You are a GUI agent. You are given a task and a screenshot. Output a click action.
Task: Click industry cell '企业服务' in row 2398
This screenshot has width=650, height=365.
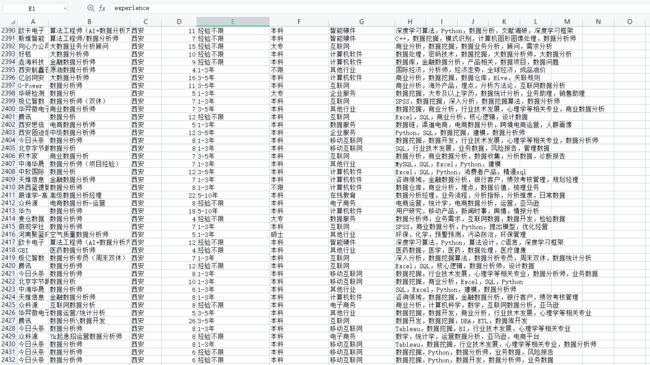click(343, 93)
